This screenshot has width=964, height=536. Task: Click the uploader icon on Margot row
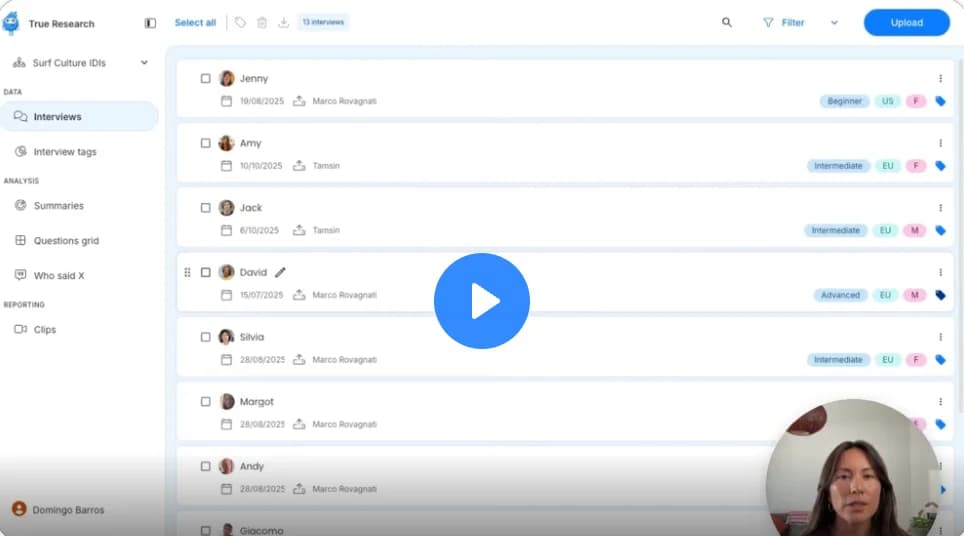299,424
